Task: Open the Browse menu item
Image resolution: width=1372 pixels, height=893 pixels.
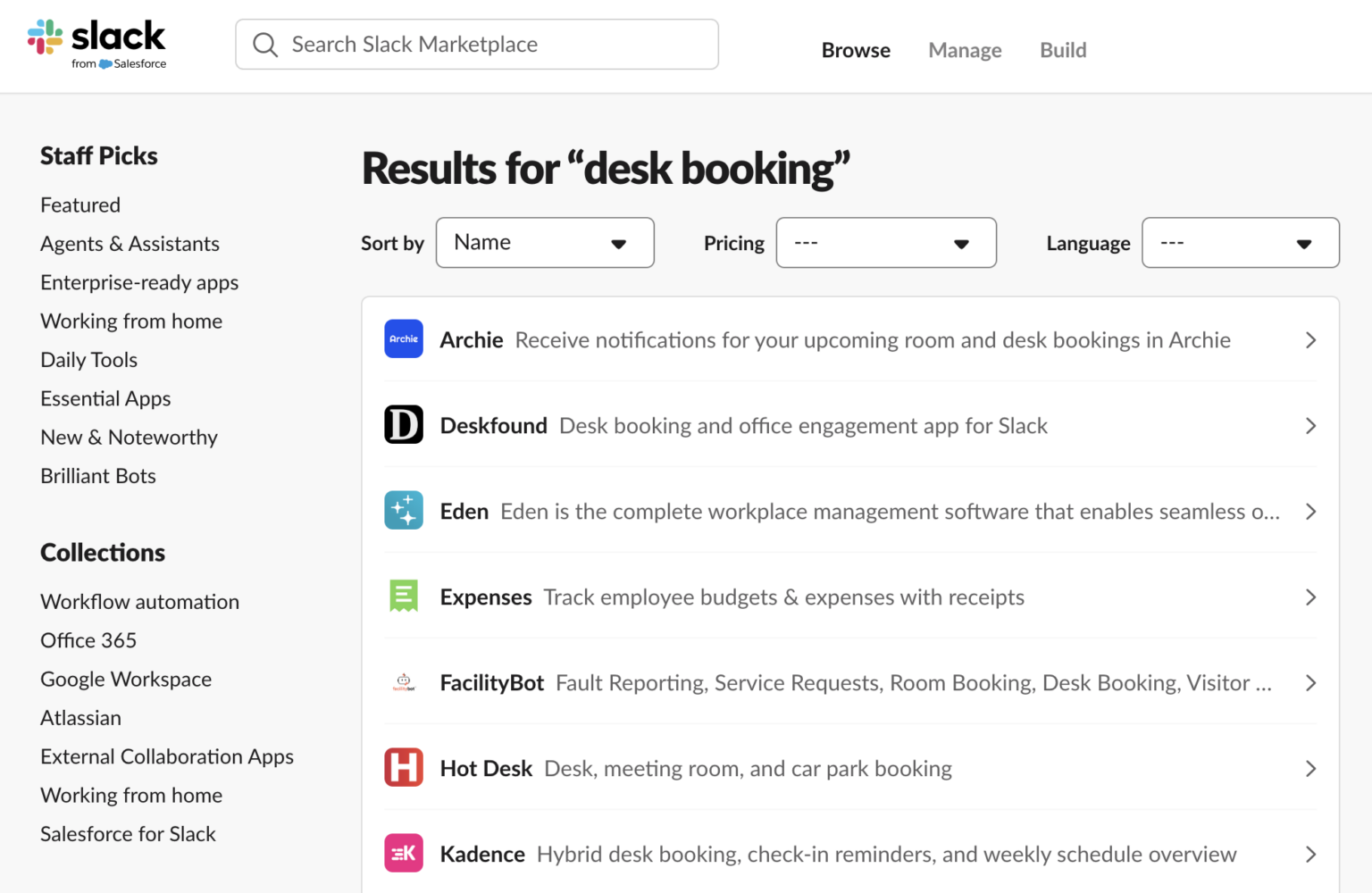Action: [855, 50]
